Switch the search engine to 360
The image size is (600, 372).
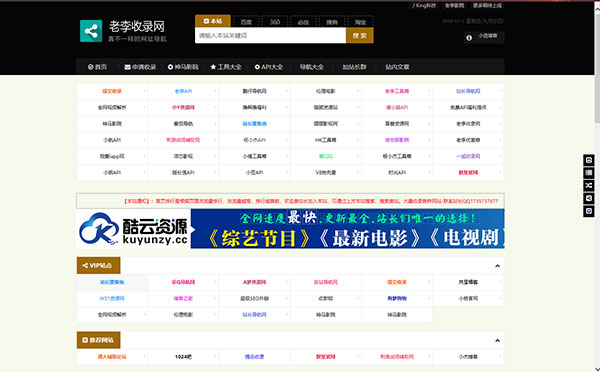click(275, 22)
